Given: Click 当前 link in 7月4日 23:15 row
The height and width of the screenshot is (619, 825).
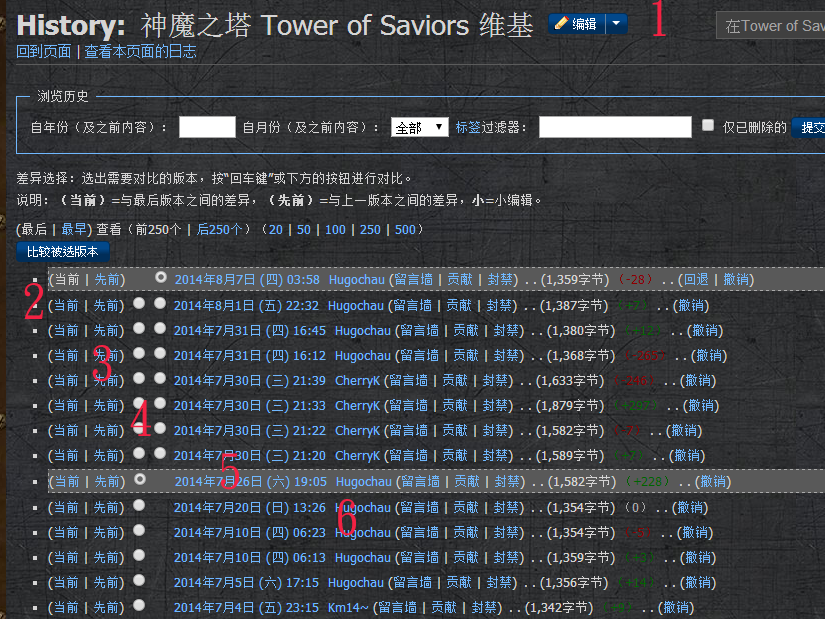Looking at the screenshot, I should tap(66, 607).
